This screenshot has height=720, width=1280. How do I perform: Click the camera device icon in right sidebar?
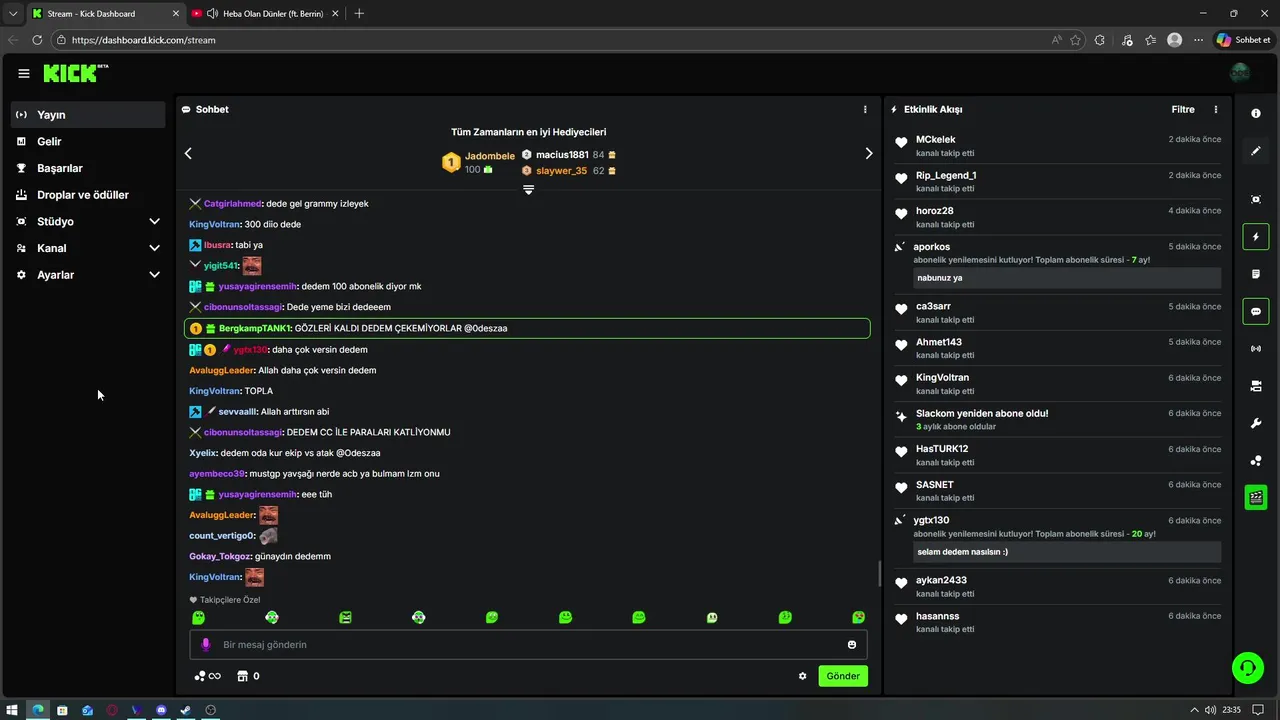point(1256,386)
